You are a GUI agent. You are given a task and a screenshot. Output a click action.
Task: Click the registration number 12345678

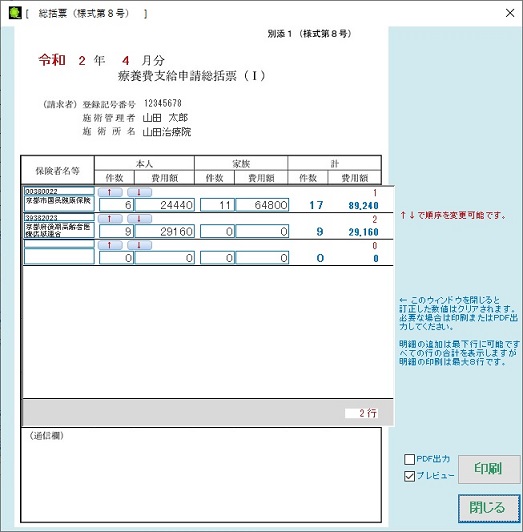(x=163, y=103)
